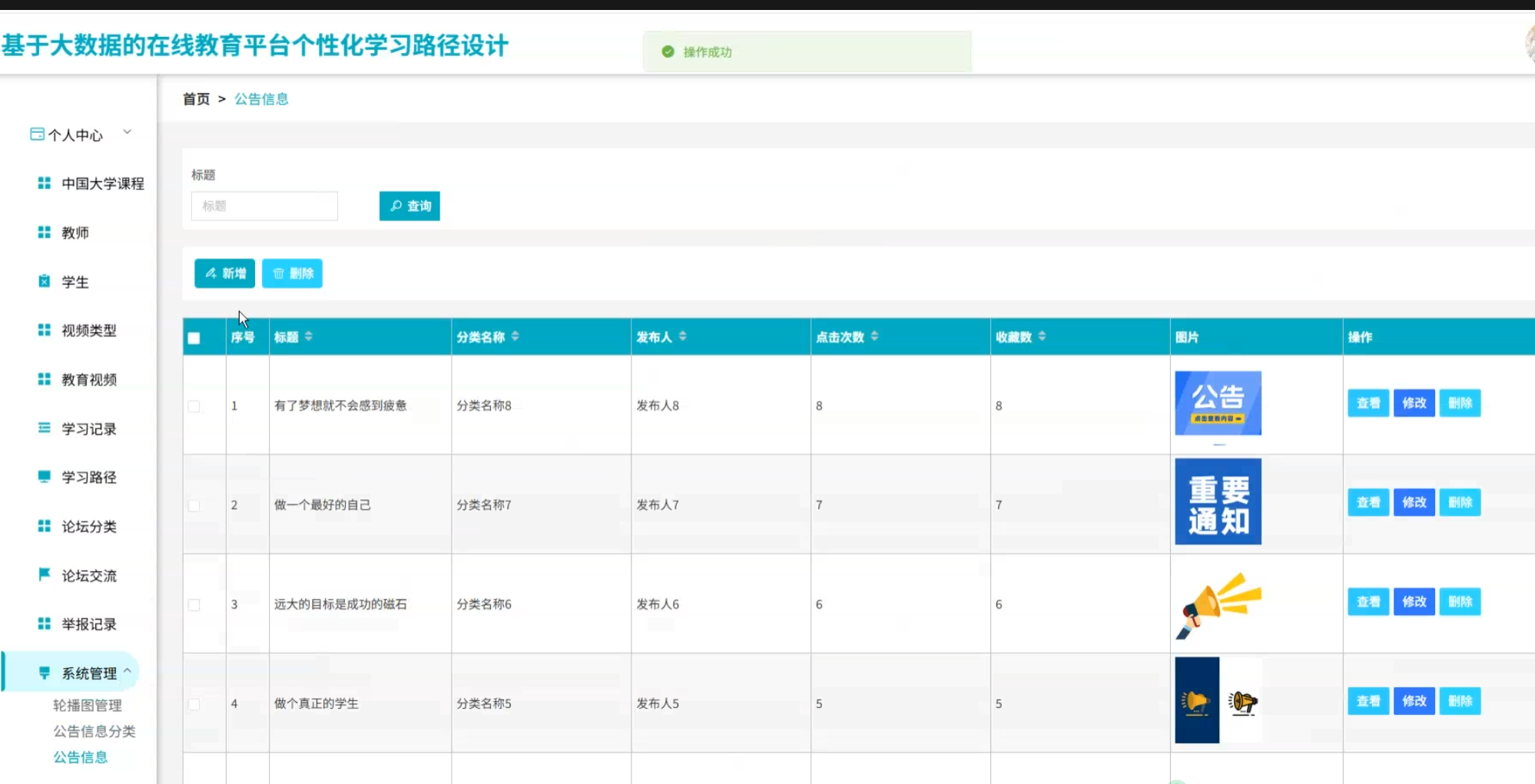Toggle the select-all header checkbox
Screen dimensions: 1535x784
[x=194, y=338]
